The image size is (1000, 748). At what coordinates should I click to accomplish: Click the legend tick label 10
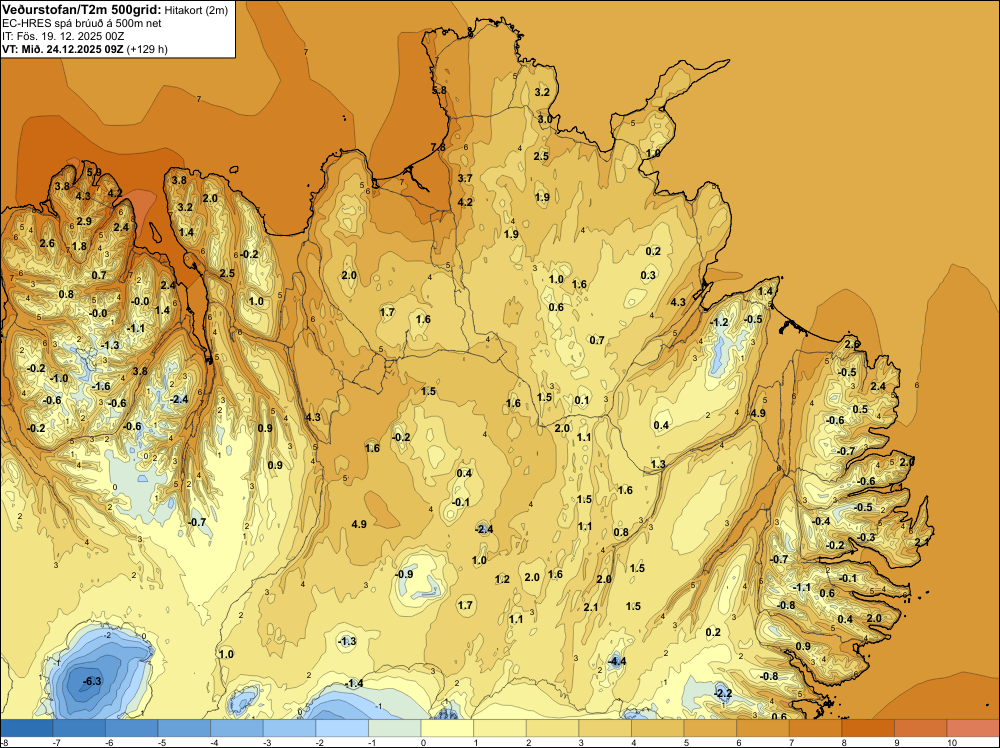952,743
